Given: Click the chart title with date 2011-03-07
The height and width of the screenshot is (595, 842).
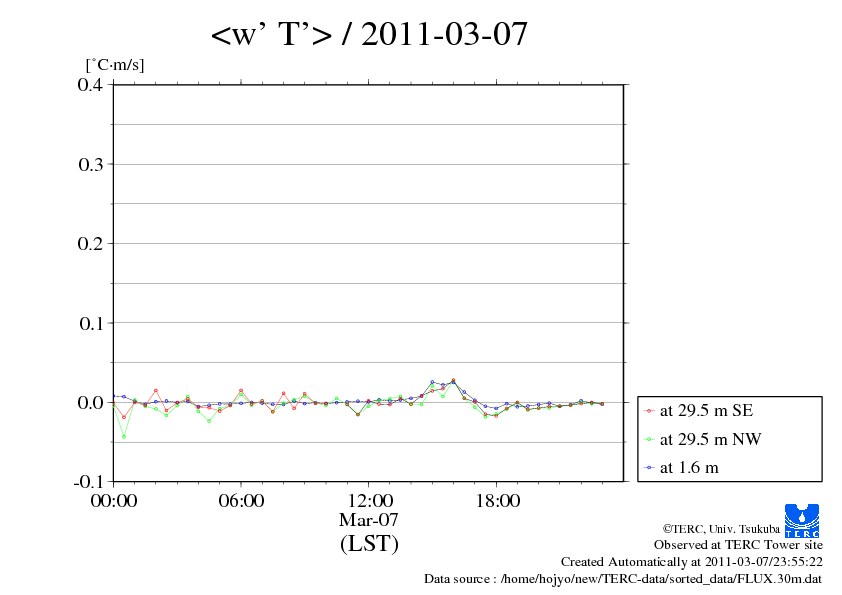Looking at the screenshot, I should (x=369, y=35).
